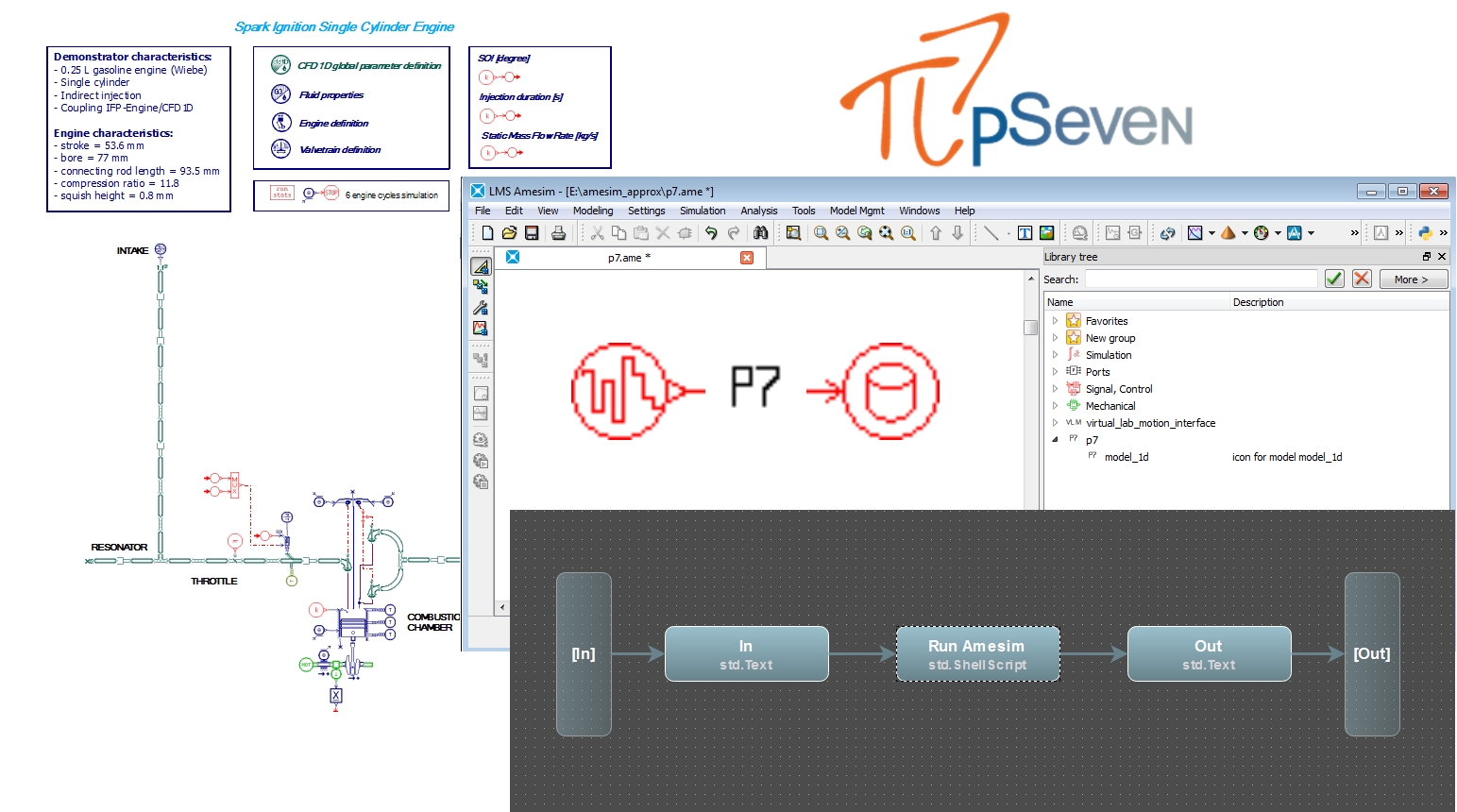Open Find with the binoculars icon
The image size is (1457, 812).
[x=760, y=233]
